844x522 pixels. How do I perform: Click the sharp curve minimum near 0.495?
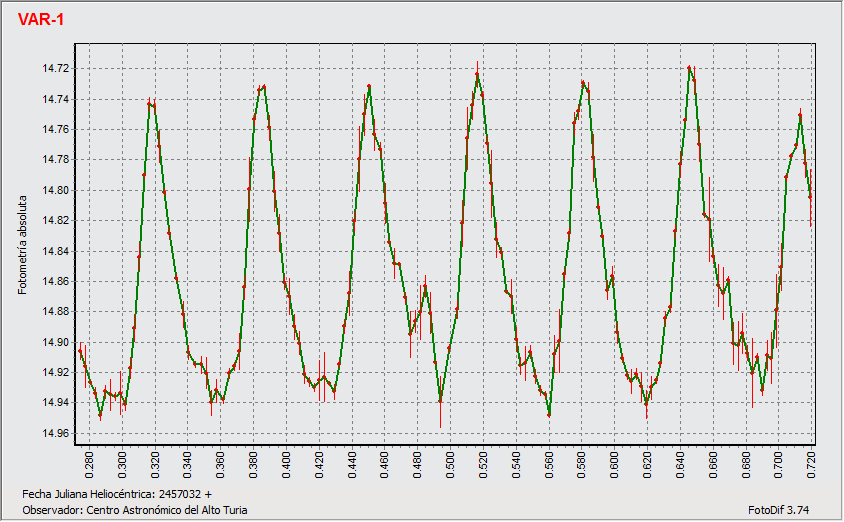[x=440, y=401]
